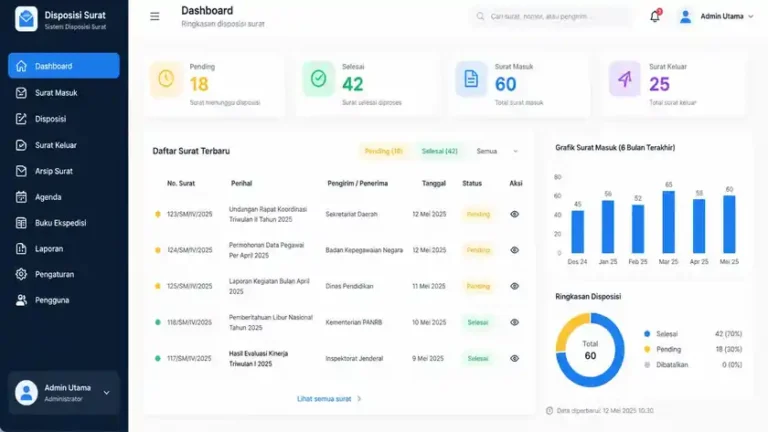Click the search magnifier icon
This screenshot has width=768, height=432.
[x=480, y=16]
